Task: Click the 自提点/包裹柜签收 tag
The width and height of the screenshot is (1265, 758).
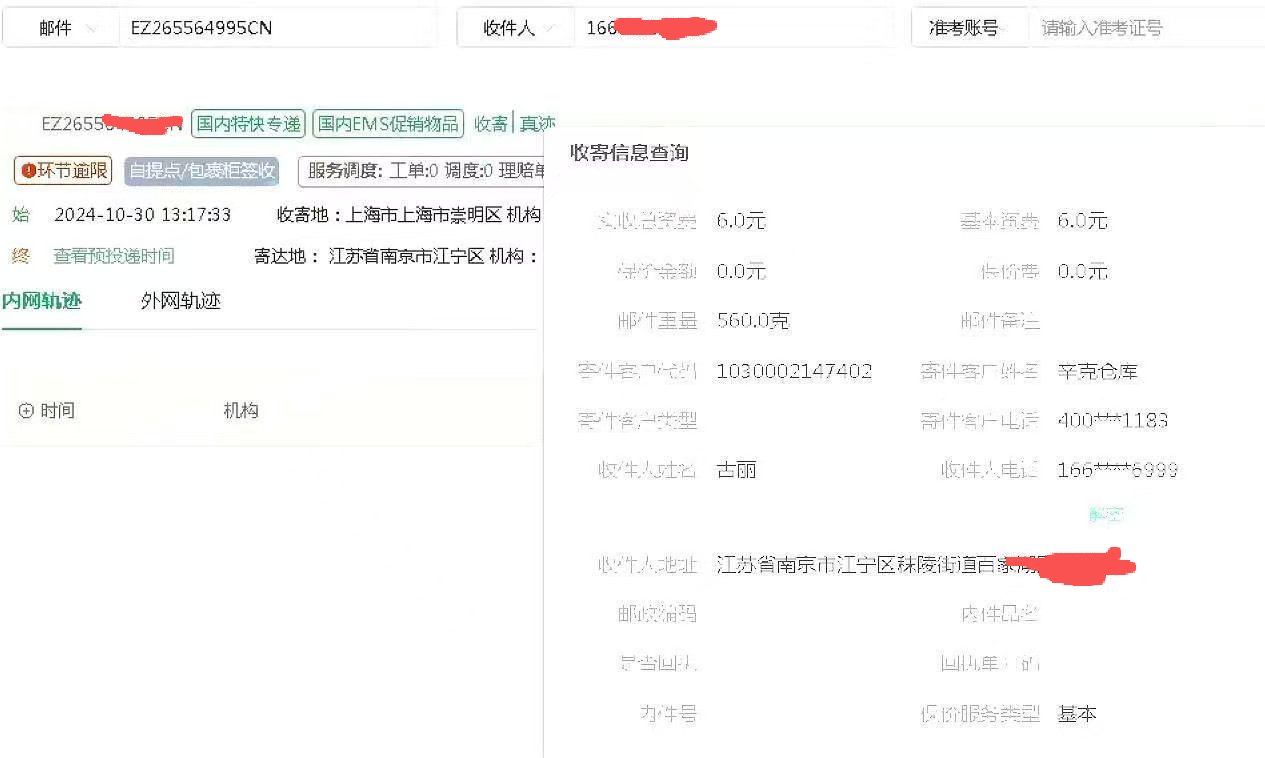Action: [200, 171]
